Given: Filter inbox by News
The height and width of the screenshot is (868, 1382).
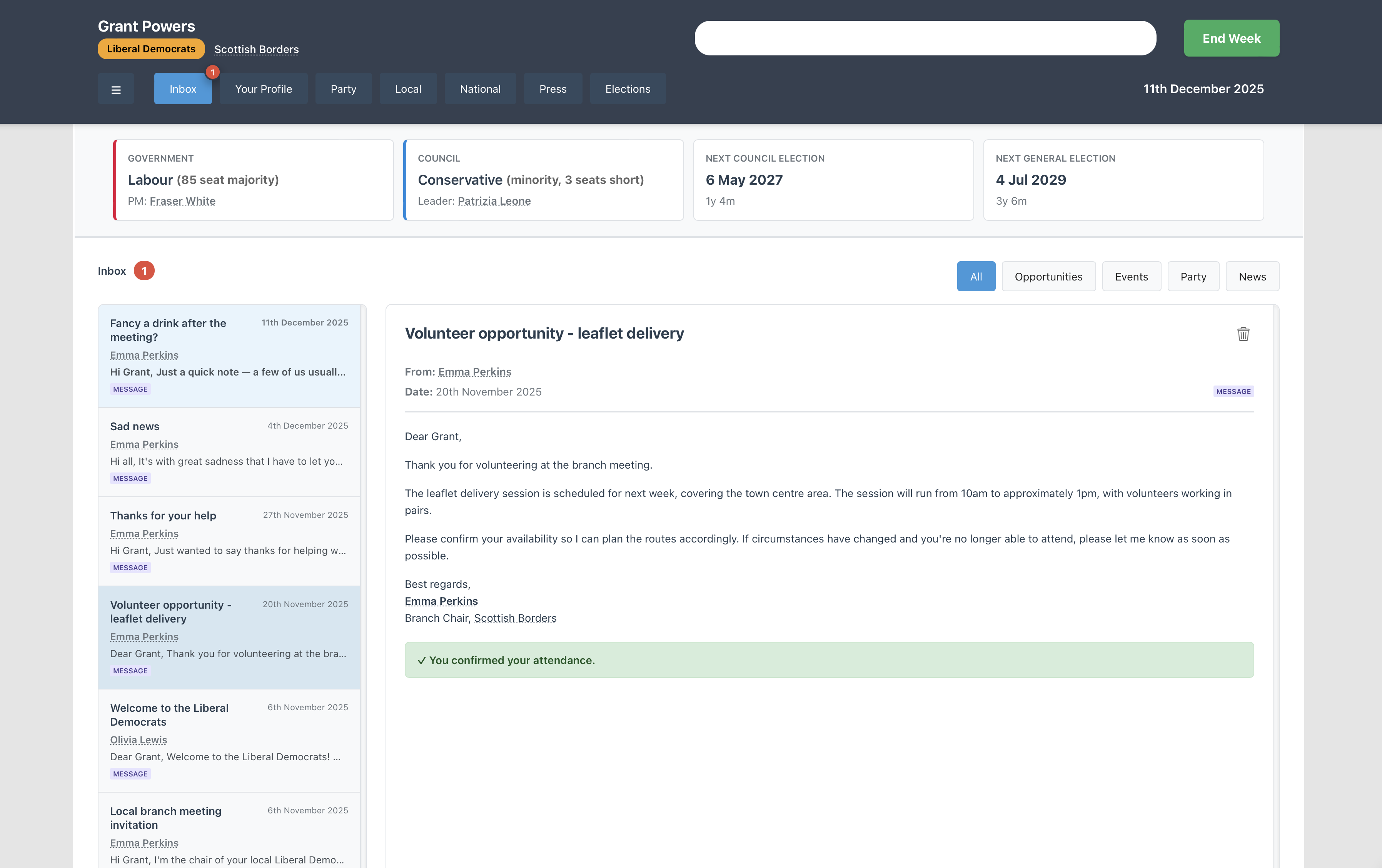Looking at the screenshot, I should pos(1252,277).
